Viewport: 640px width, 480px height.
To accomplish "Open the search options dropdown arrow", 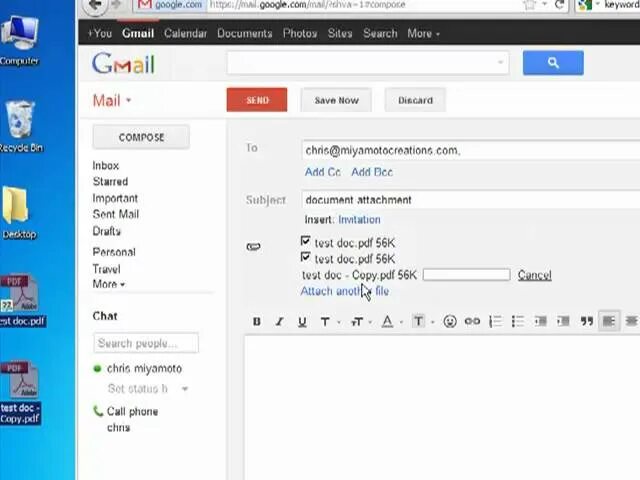I will pyautogui.click(x=500, y=62).
